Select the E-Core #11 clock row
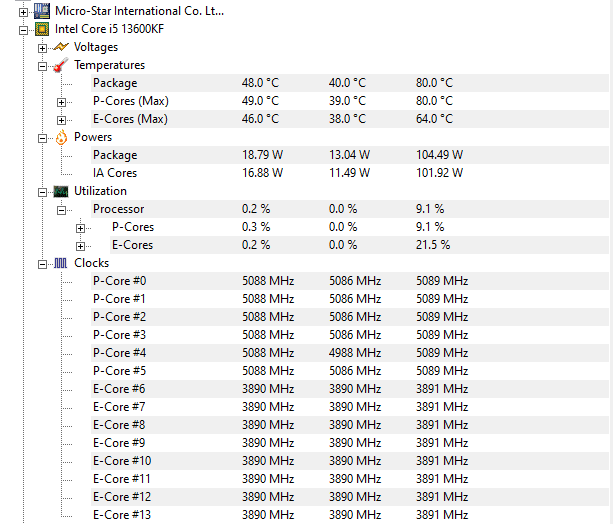 point(350,479)
